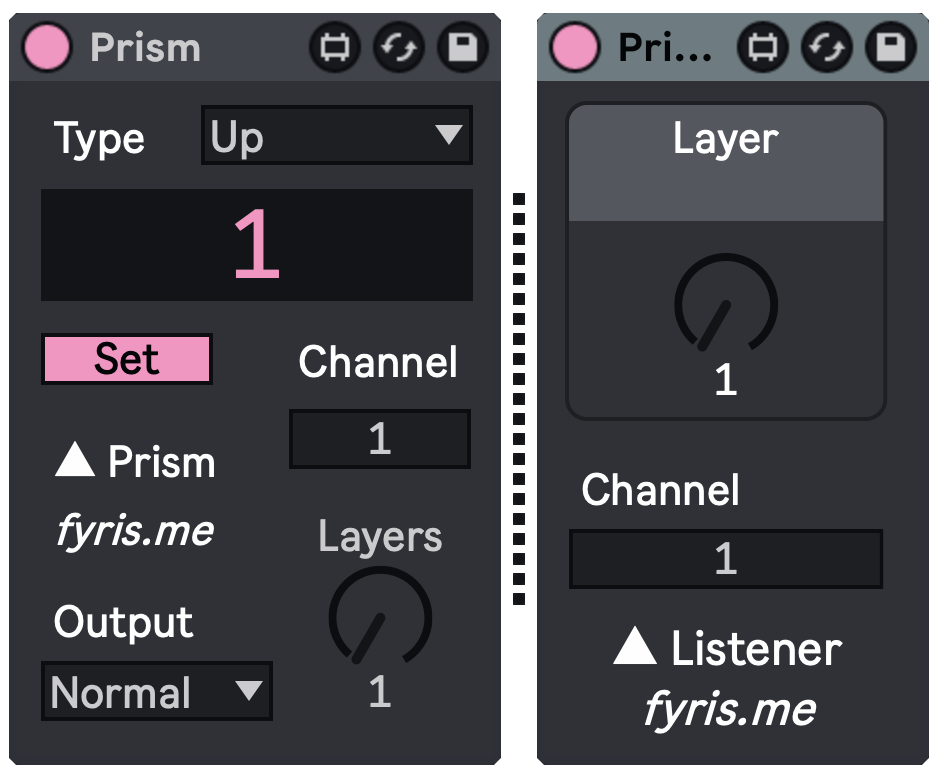
Task: Click Listener device's save preset disk icon
Action: pos(890,47)
